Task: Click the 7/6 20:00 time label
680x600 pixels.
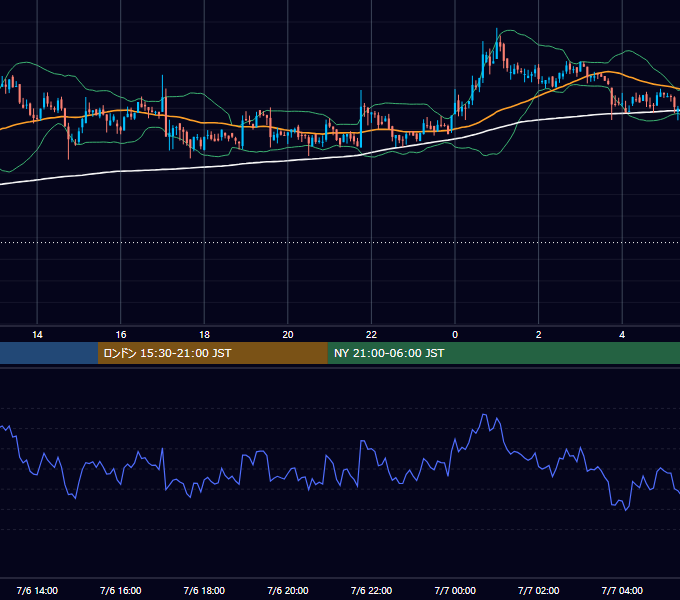Action: click(288, 590)
